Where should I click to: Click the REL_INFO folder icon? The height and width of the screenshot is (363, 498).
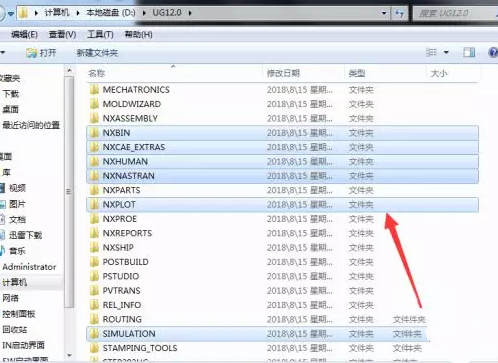tap(94, 304)
